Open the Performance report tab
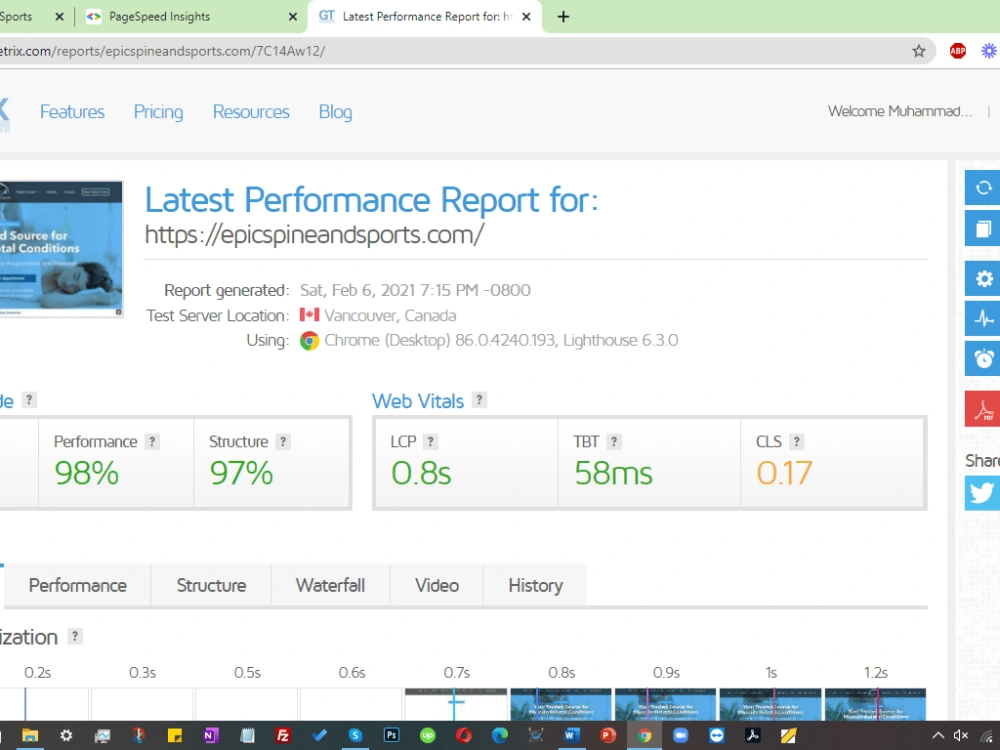Image resolution: width=1000 pixels, height=750 pixels. coord(78,585)
